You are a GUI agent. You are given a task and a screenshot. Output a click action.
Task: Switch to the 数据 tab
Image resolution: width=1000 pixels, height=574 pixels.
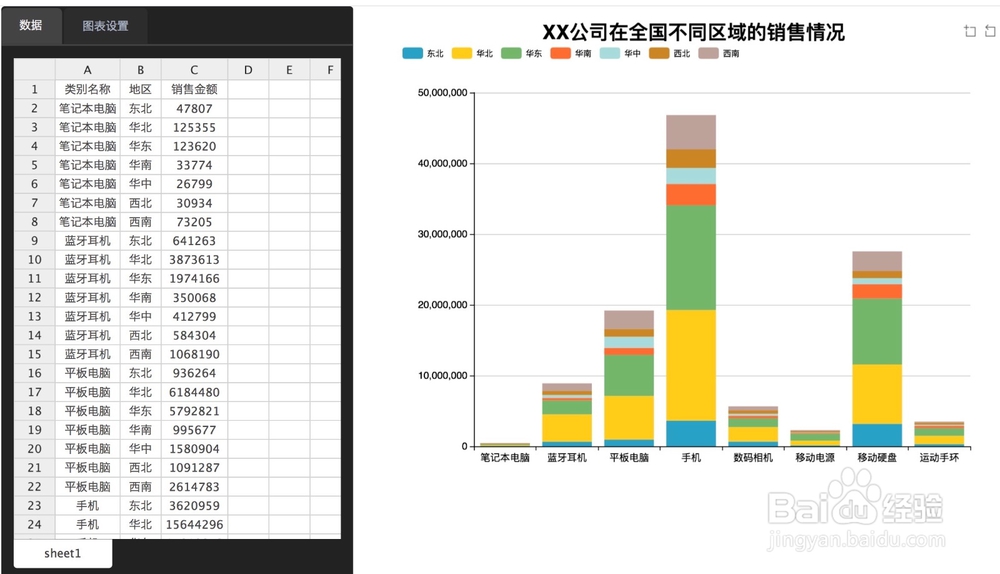click(x=31, y=26)
